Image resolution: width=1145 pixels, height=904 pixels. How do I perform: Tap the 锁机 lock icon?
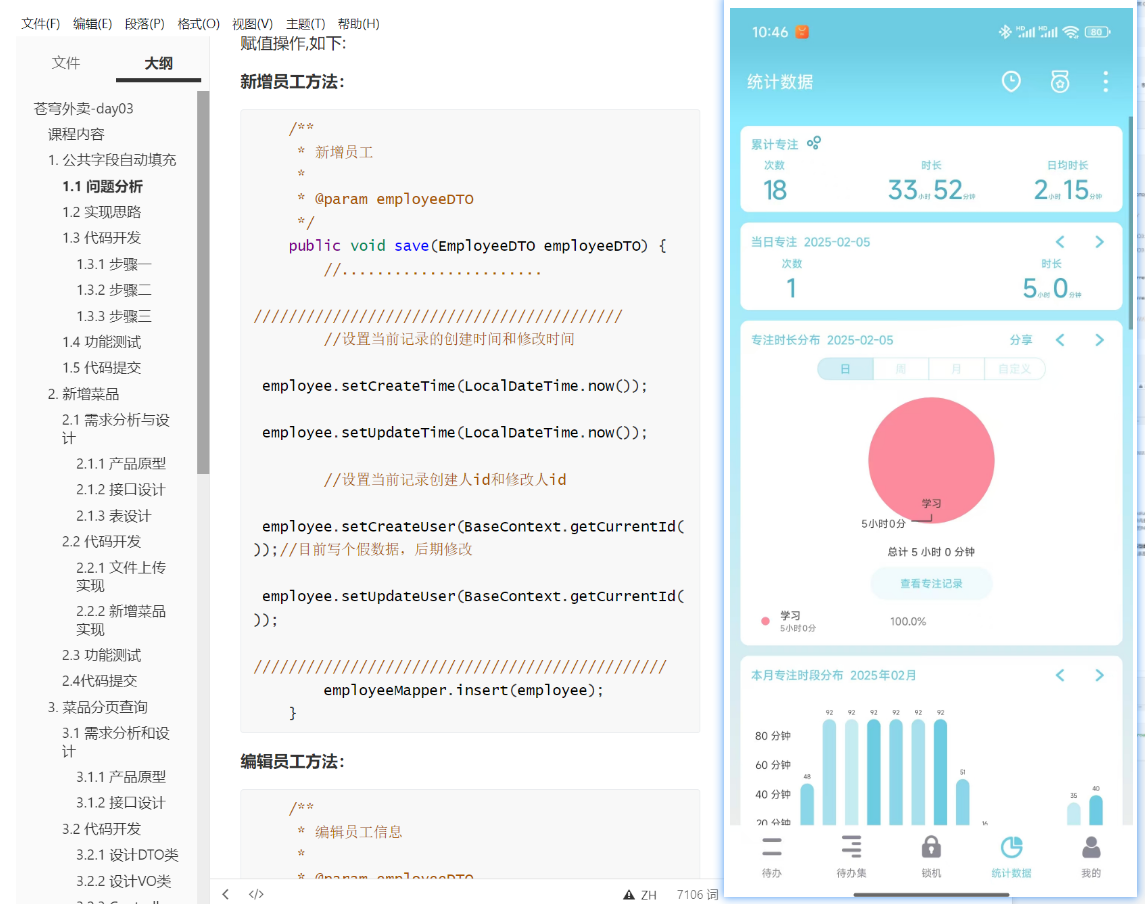click(x=931, y=846)
